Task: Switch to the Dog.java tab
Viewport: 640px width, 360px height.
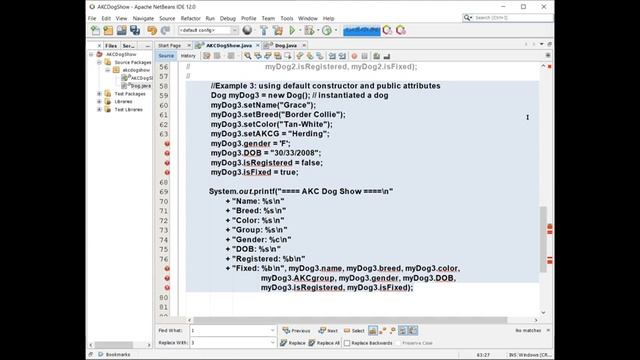Action: [285, 45]
